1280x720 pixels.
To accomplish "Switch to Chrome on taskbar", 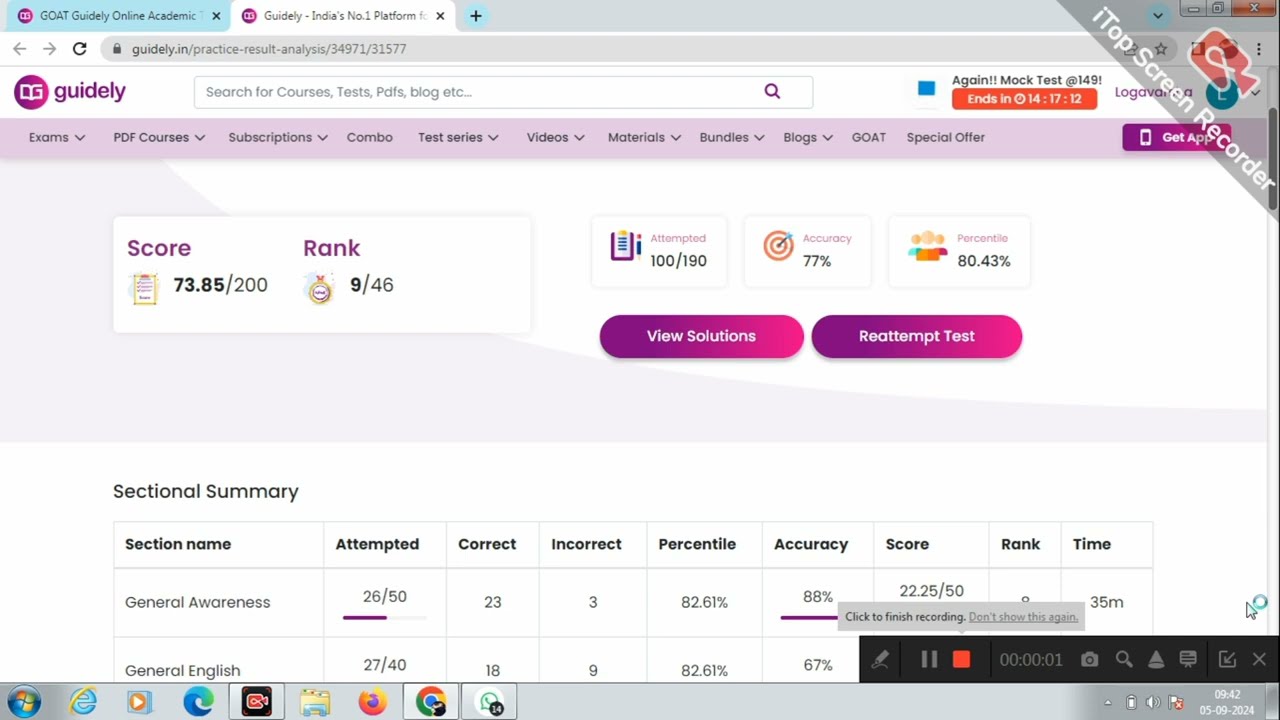I will 431,702.
